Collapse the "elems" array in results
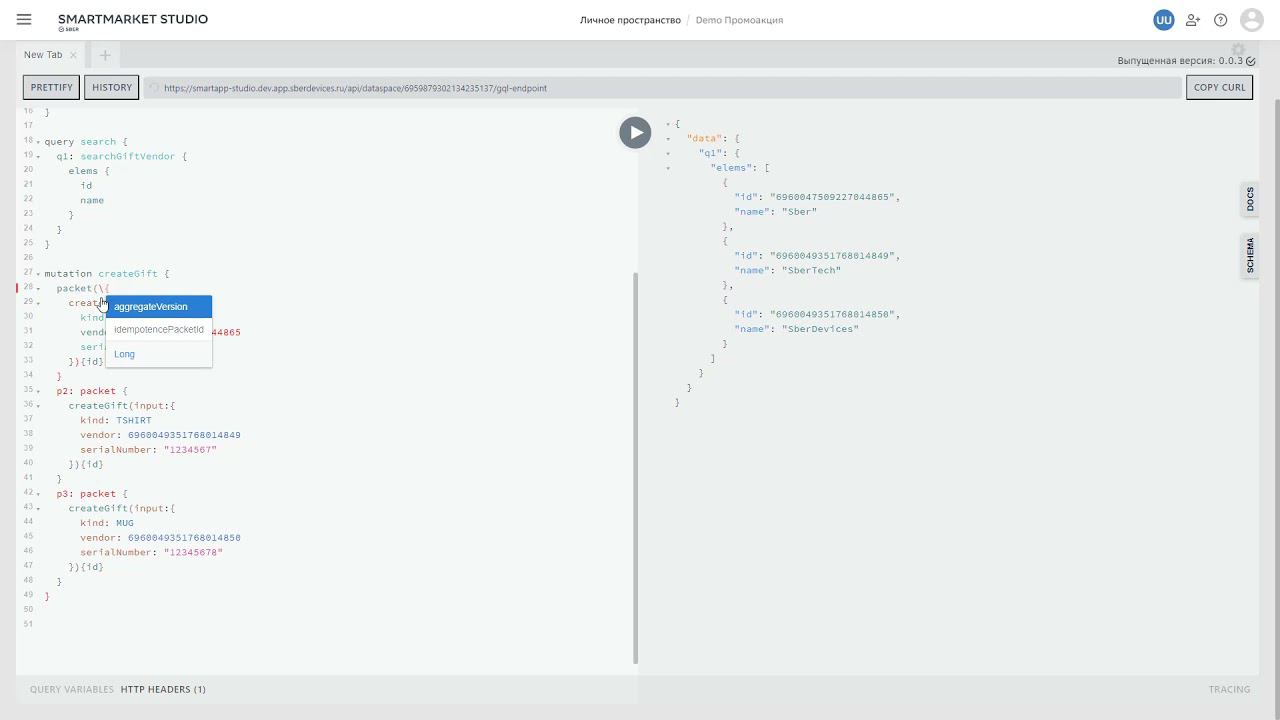Image resolution: width=1280 pixels, height=720 pixels. point(668,168)
